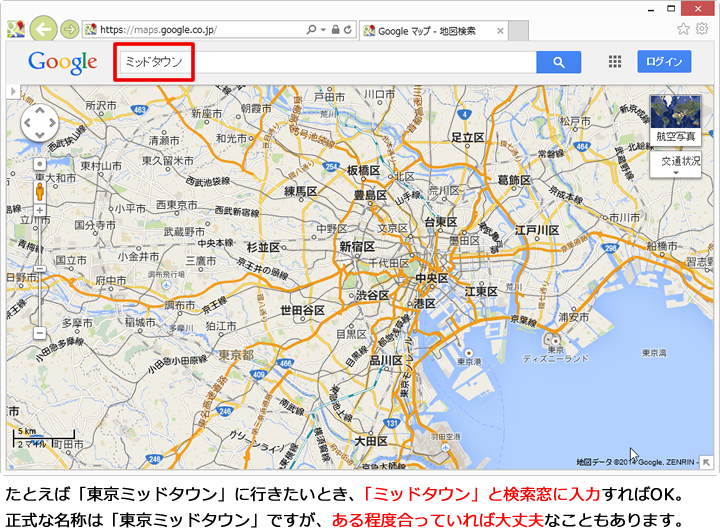Click the 調布飛行場 airport icon

(x=166, y=285)
